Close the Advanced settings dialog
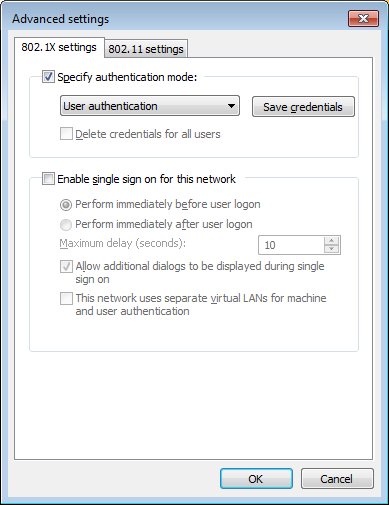 coord(363,18)
